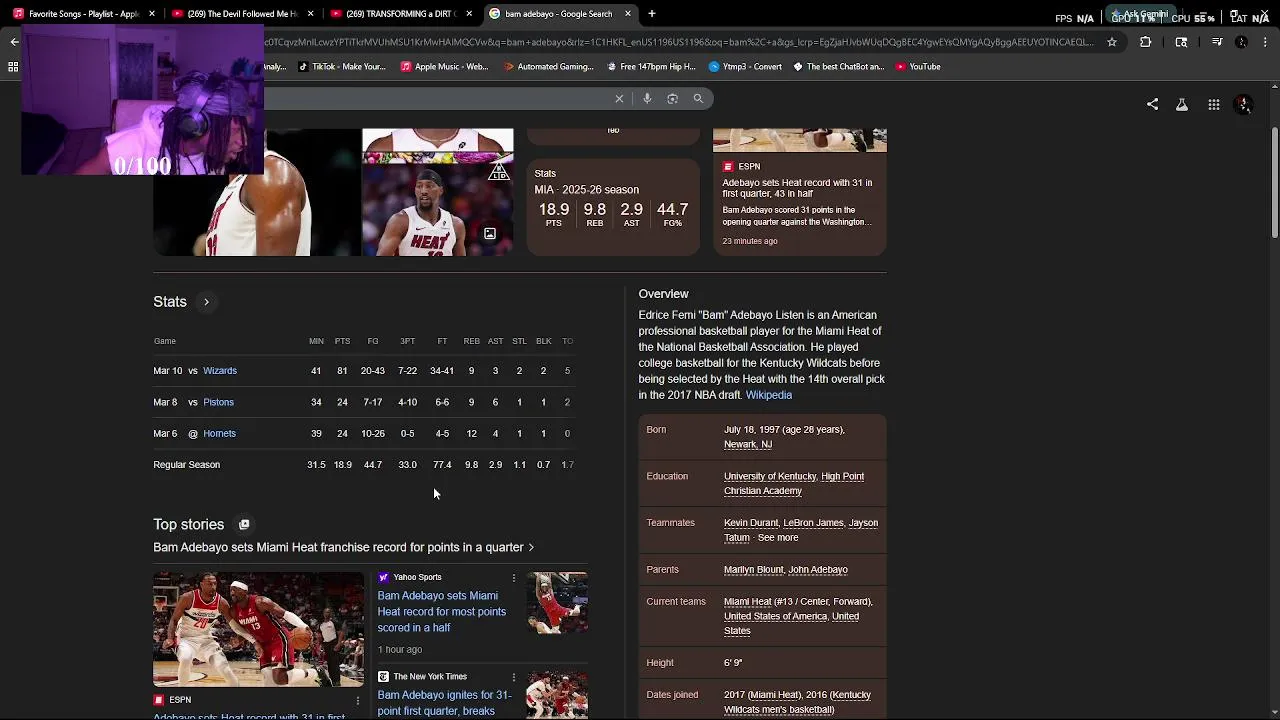Viewport: 1280px width, 720px height.
Task: Open the Pistons team link
Action: pyautogui.click(x=218, y=402)
